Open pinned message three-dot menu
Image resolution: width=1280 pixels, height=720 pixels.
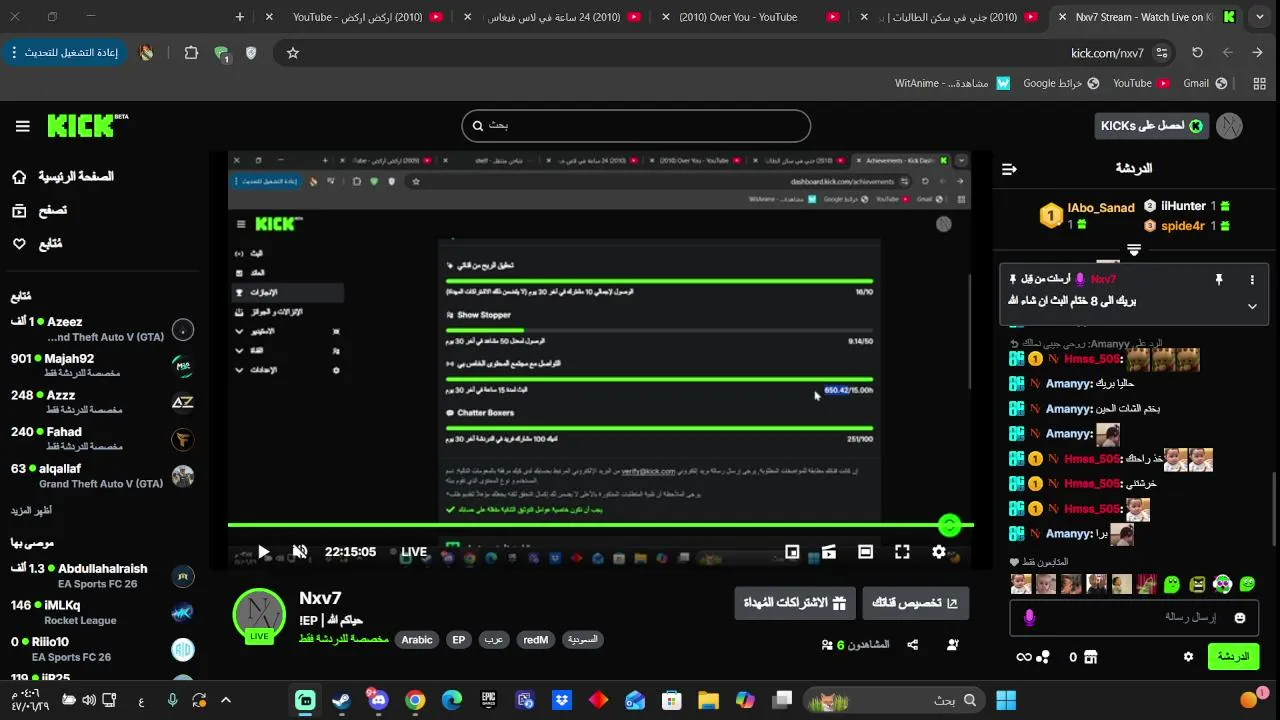click(x=1252, y=280)
